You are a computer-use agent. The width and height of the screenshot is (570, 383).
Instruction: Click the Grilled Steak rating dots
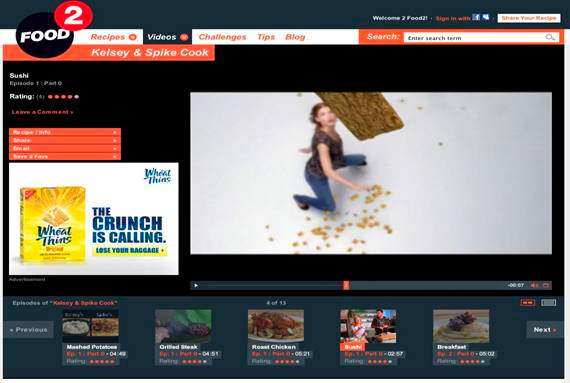pyautogui.click(x=194, y=362)
